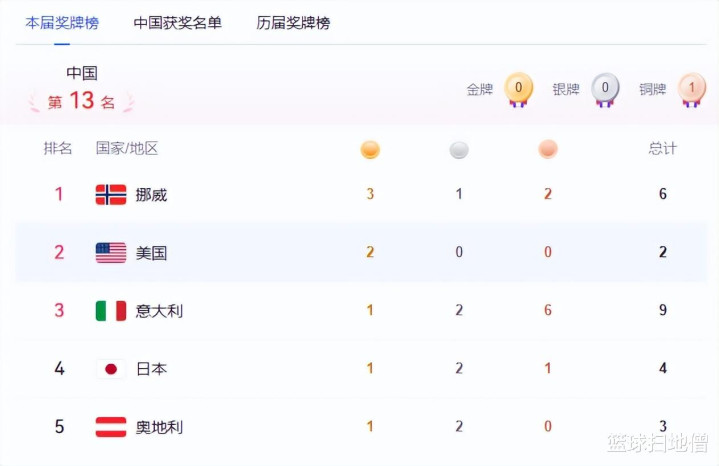Screen dimensions: 719x466
Task: Click the 排名 column header
Action: click(x=58, y=148)
